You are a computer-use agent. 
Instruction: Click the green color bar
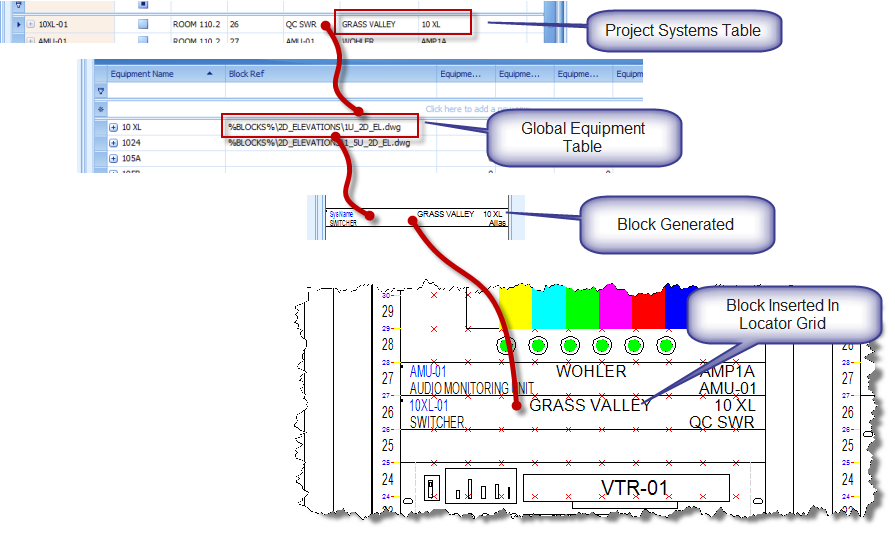click(x=582, y=307)
